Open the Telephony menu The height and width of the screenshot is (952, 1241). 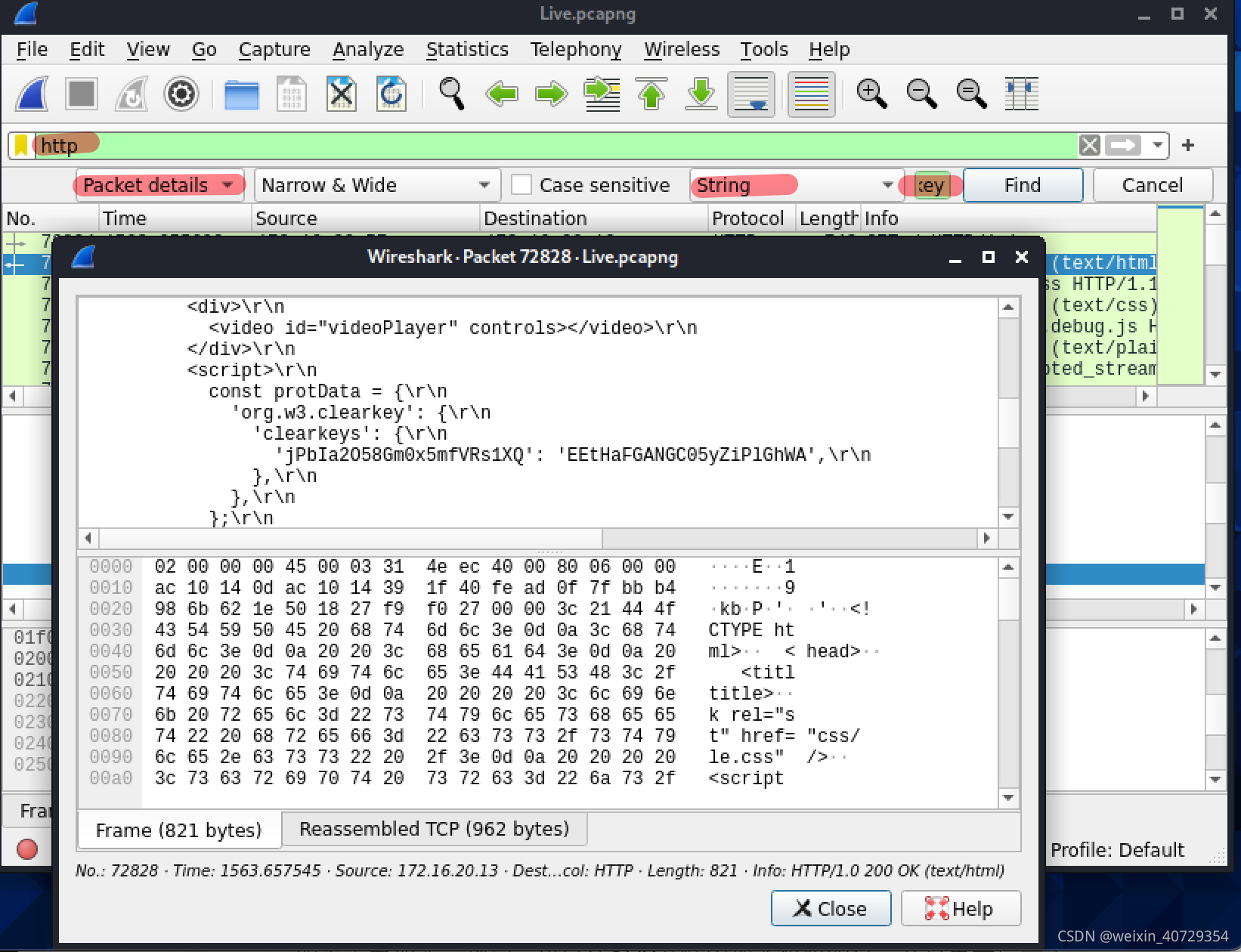pyautogui.click(x=576, y=49)
